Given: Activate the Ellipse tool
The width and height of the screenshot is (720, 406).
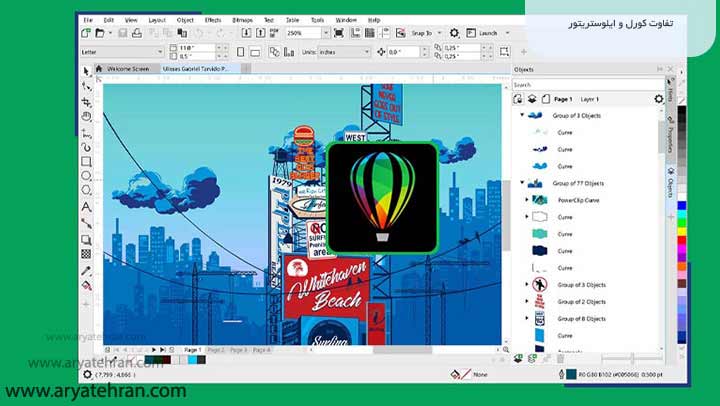Looking at the screenshot, I should [x=87, y=176].
